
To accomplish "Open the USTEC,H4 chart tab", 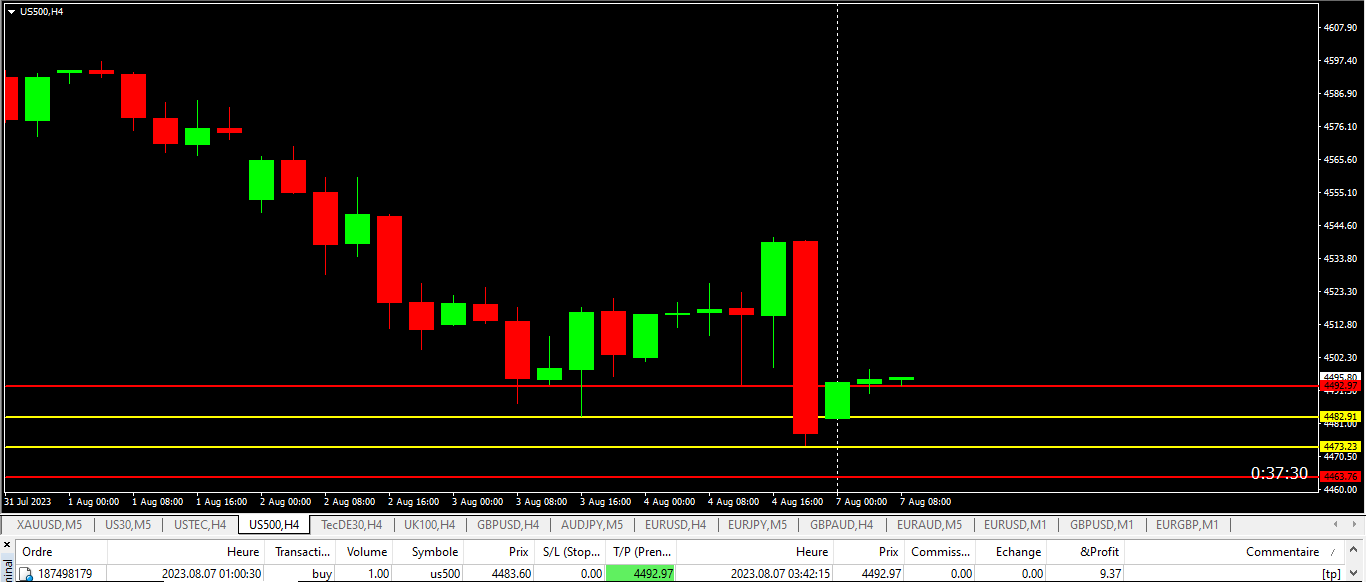I will coord(200,525).
